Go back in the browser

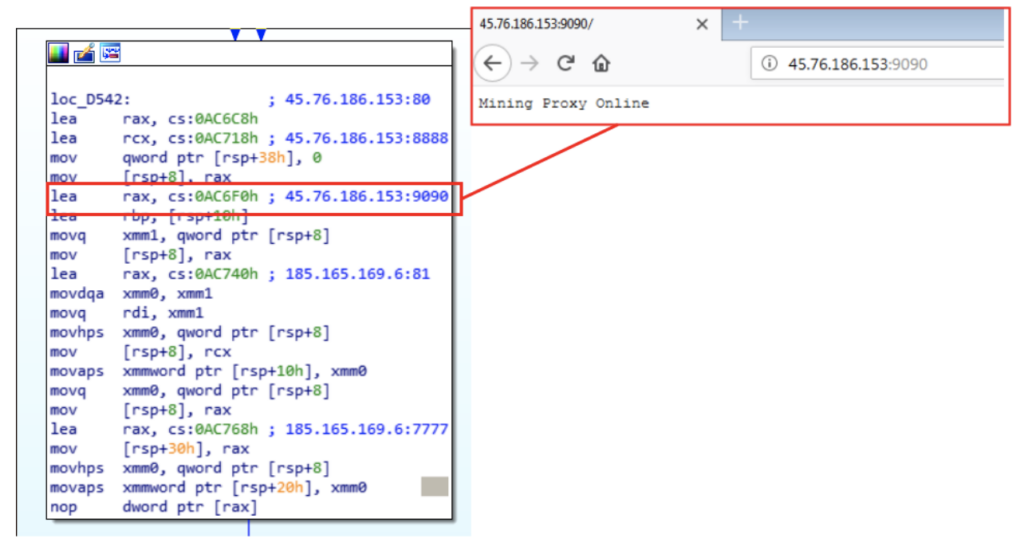click(x=493, y=63)
